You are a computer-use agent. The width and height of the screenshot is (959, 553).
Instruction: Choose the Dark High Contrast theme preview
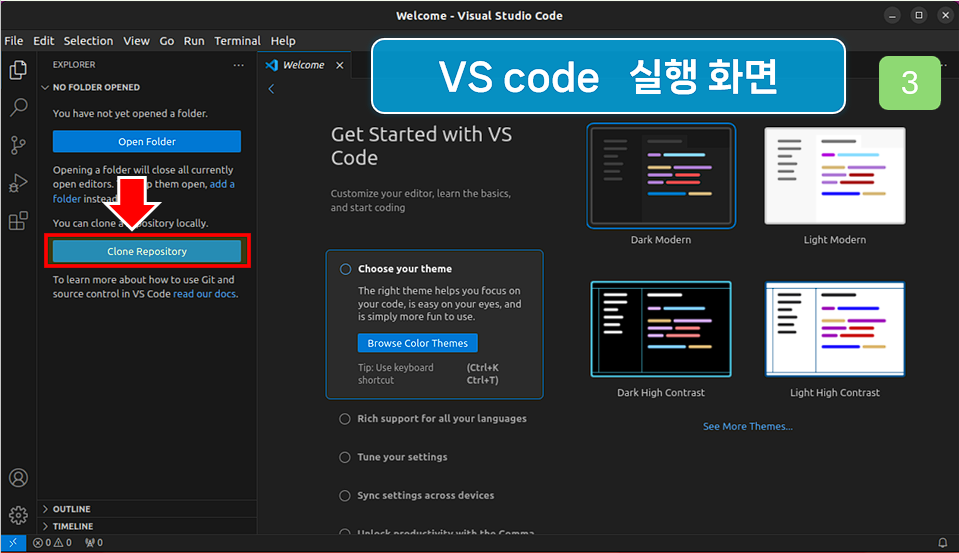[661, 329]
